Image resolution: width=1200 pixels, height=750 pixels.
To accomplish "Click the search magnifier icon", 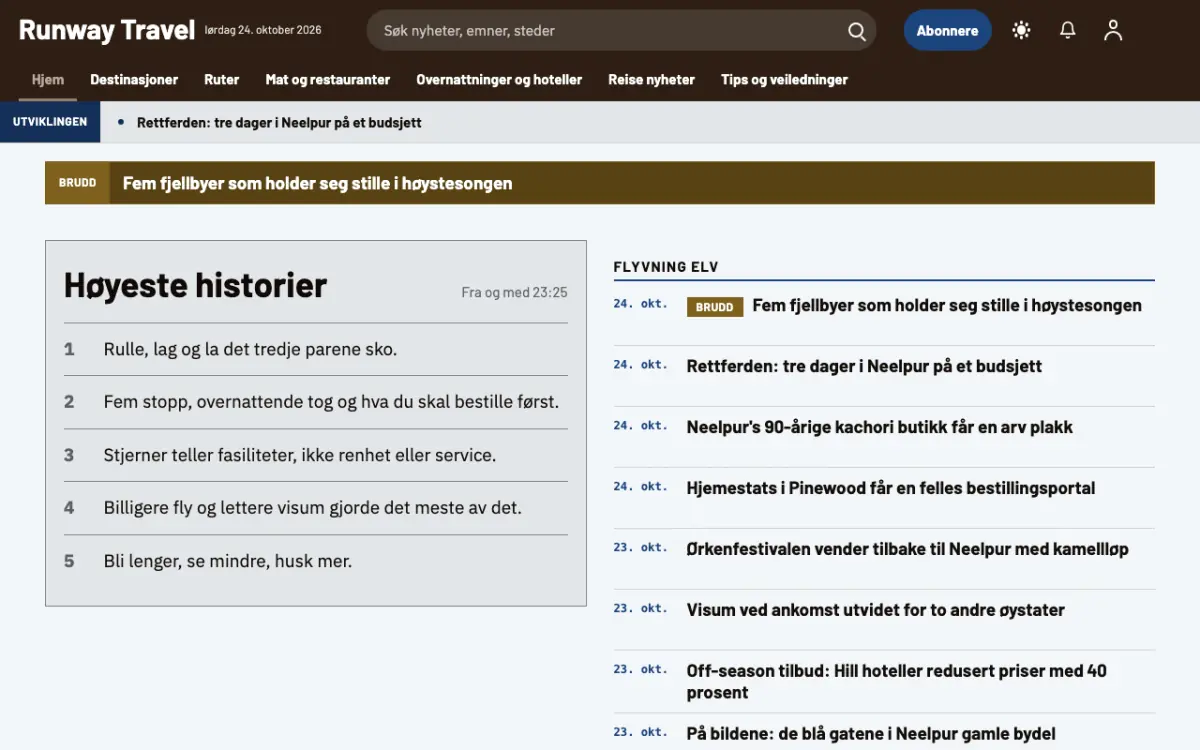I will 857,31.
